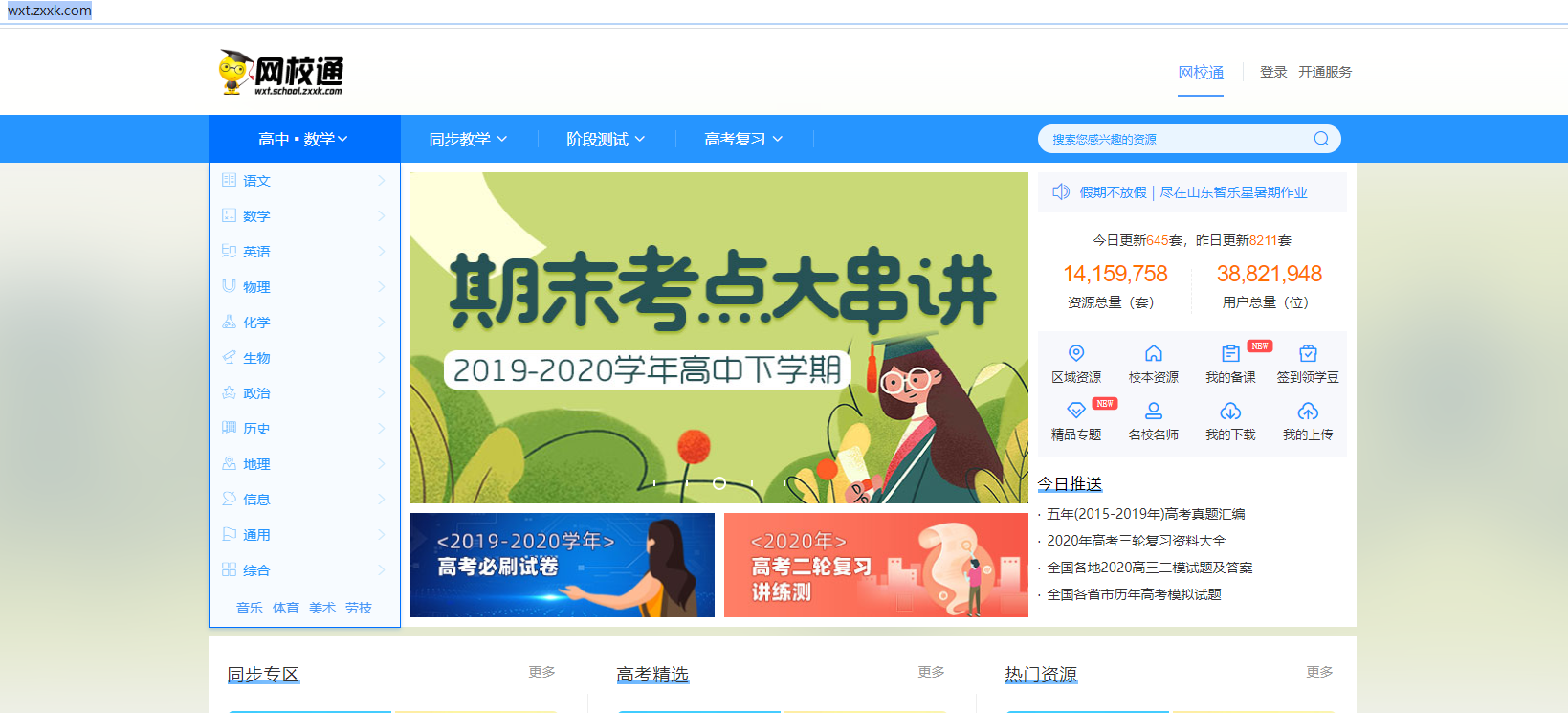Screen dimensions: 1568x713
Task: Click 我的上传 cloud upload icon
Action: click(1308, 411)
